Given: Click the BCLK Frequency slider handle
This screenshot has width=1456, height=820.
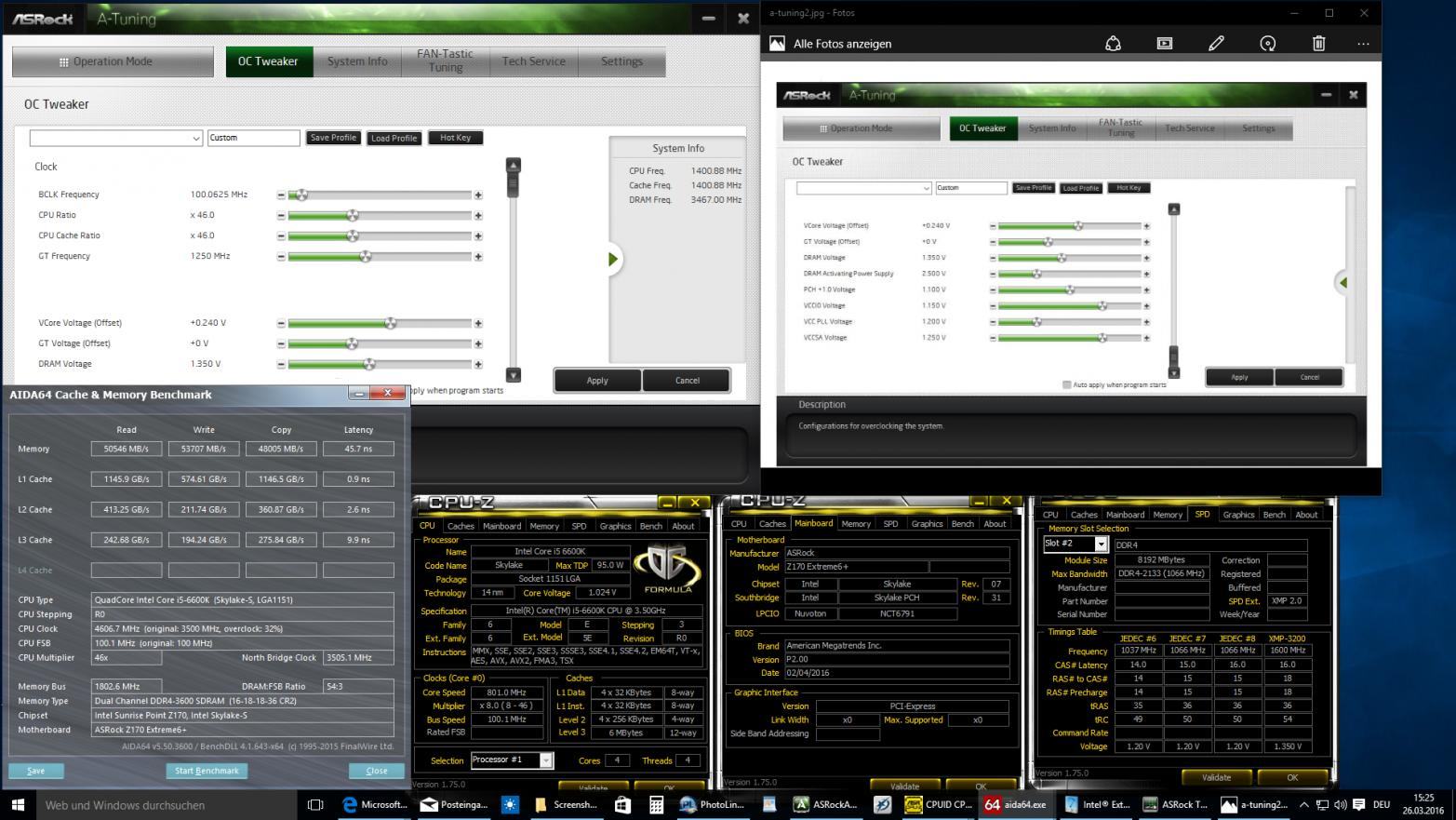Looking at the screenshot, I should click(x=301, y=195).
